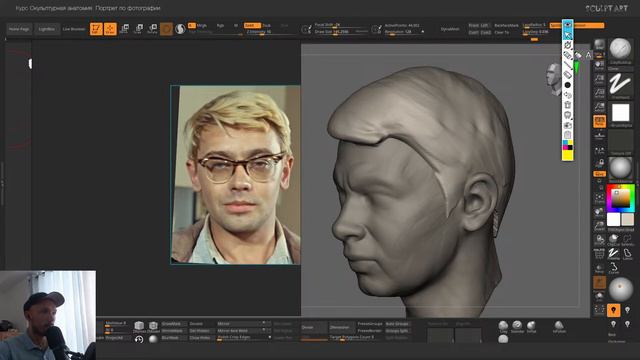Choose the line tool in annotation bar
The height and width of the screenshot is (360, 640).
point(568,65)
